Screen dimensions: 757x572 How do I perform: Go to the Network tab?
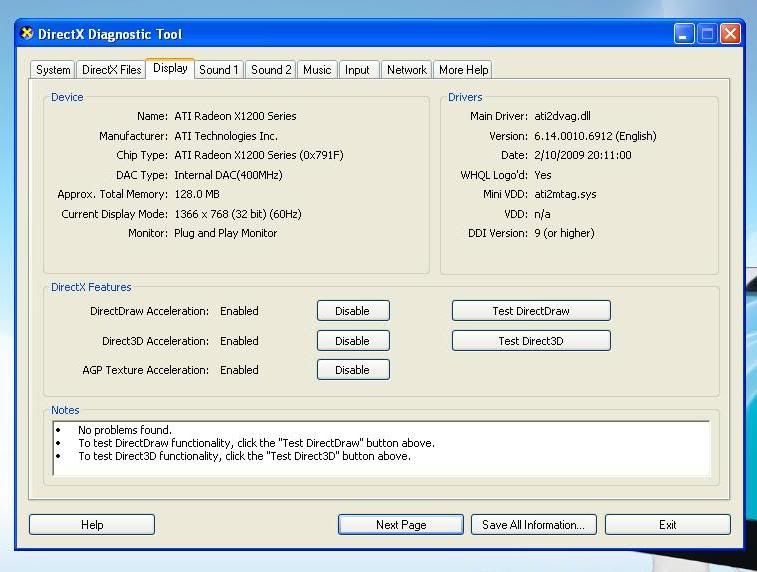[407, 70]
